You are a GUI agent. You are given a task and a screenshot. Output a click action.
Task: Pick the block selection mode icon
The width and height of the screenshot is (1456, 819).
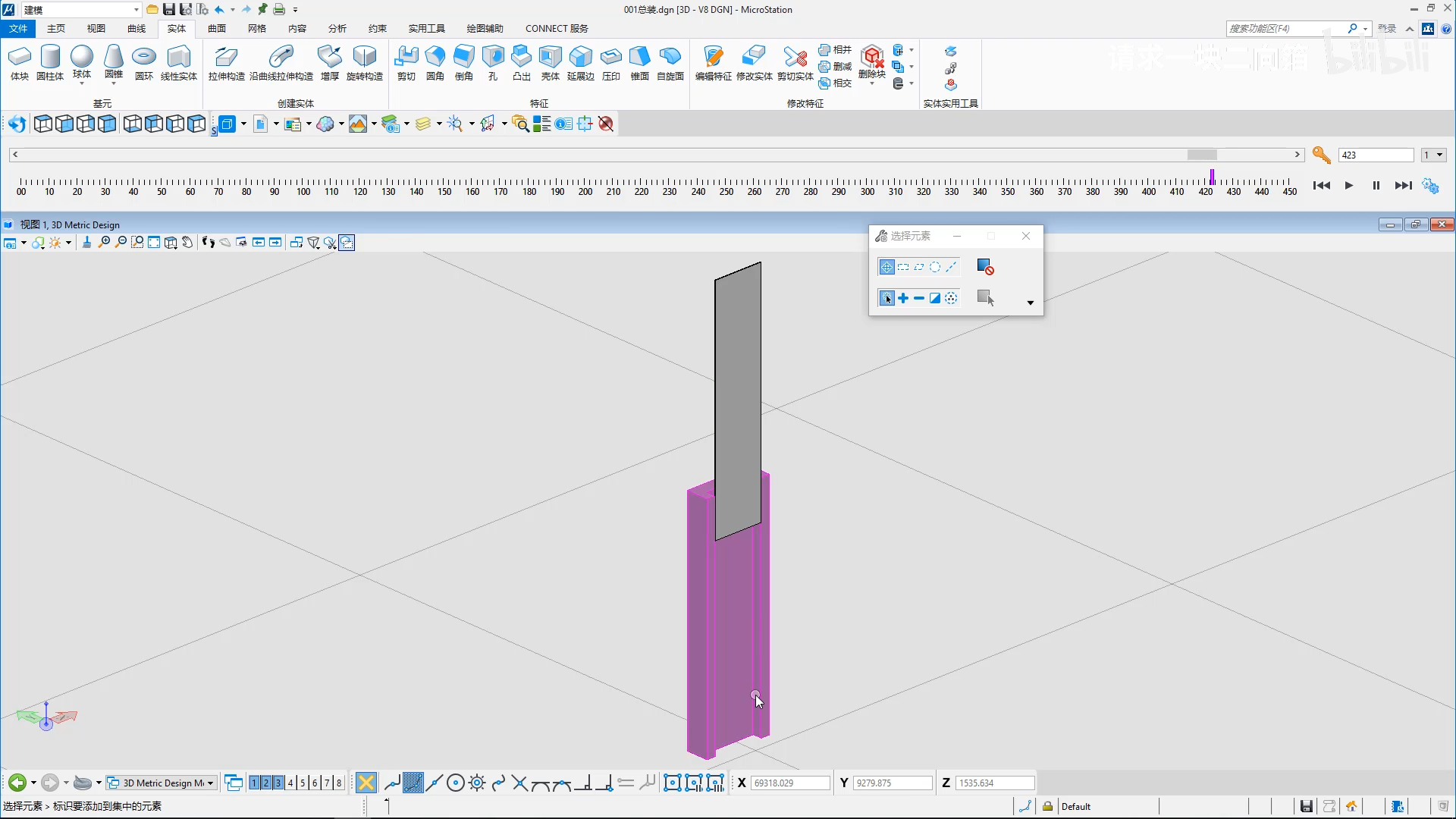pyautogui.click(x=903, y=267)
